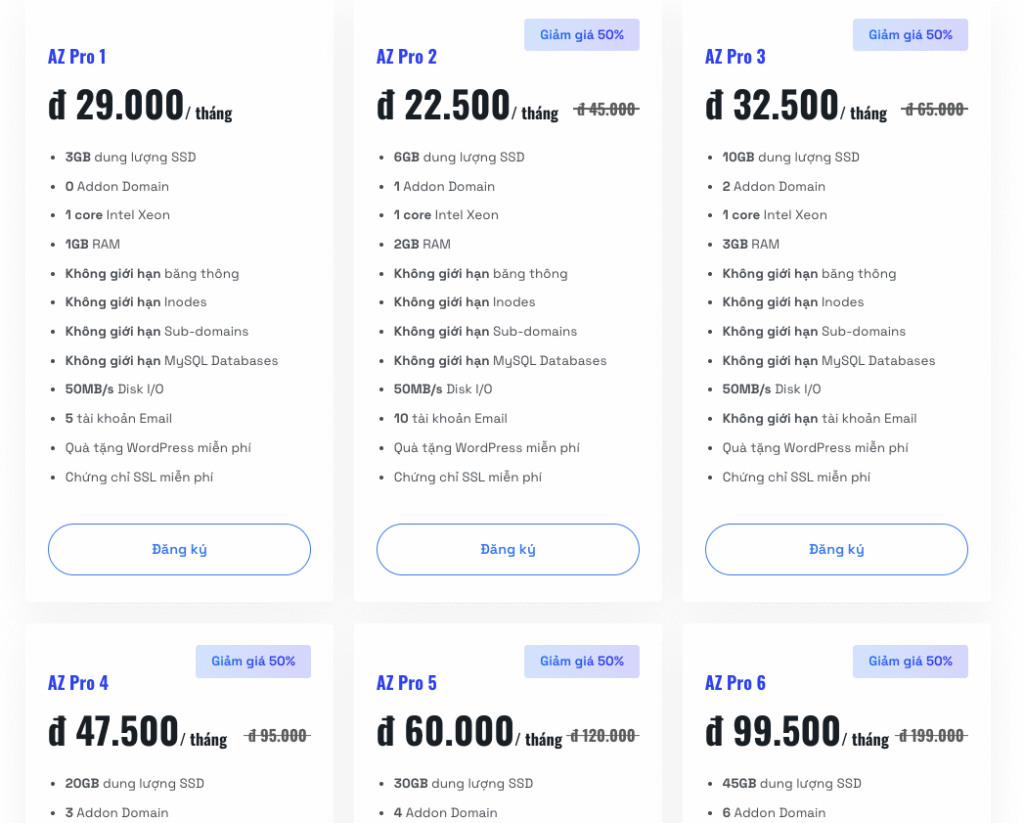Image resolution: width=1024 pixels, height=823 pixels.
Task: Tap the Giảm giá 50% badge on AZ Pro 5
Action: coord(582,661)
